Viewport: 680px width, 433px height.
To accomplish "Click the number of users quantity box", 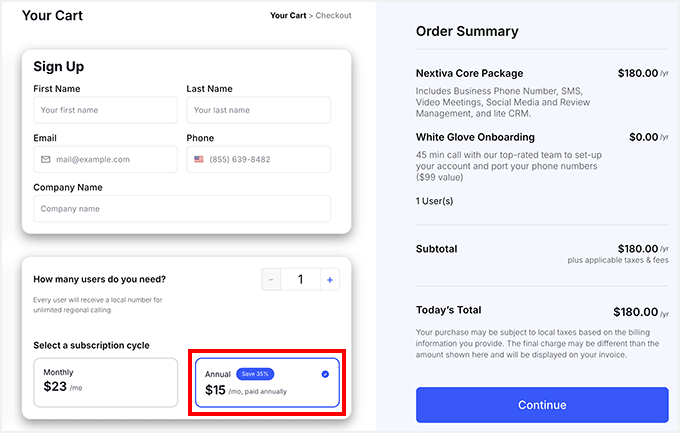I will [300, 280].
